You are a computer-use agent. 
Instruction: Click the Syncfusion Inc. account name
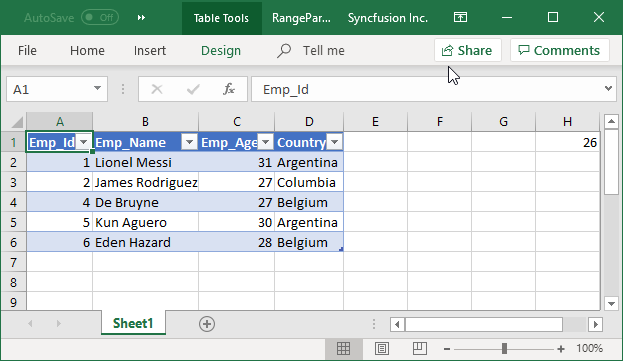(x=388, y=18)
